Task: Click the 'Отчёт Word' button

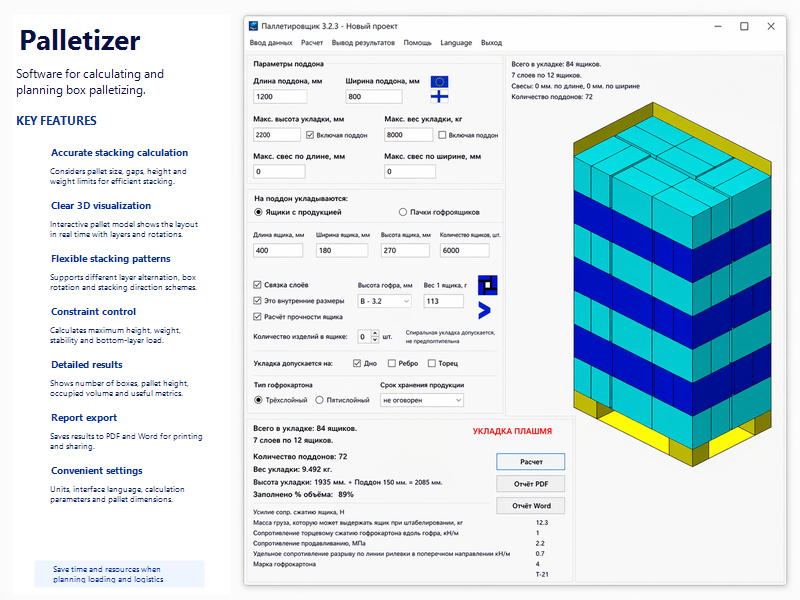Action: (531, 506)
